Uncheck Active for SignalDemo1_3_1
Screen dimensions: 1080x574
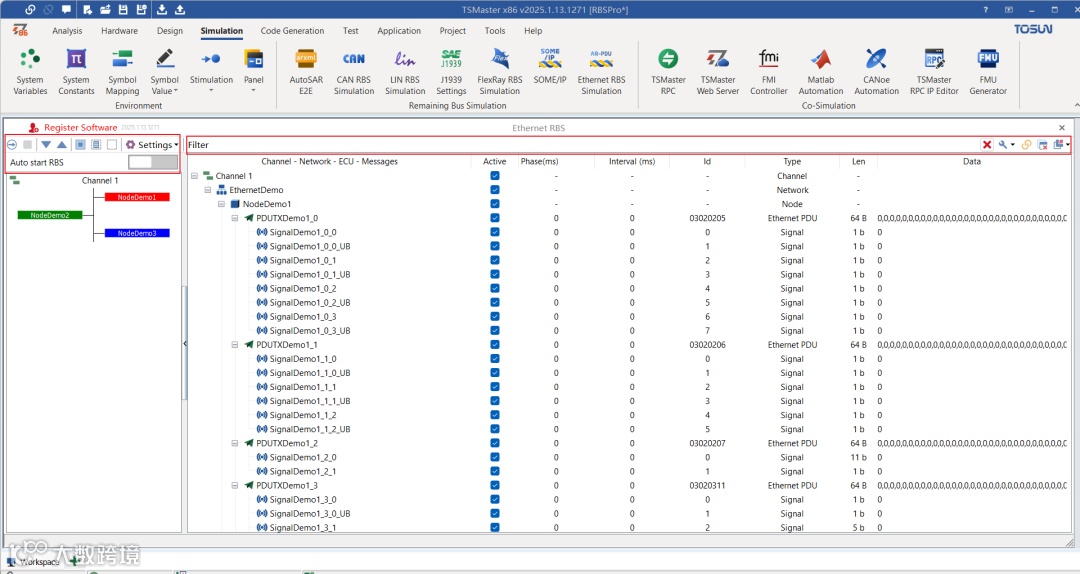pos(495,527)
